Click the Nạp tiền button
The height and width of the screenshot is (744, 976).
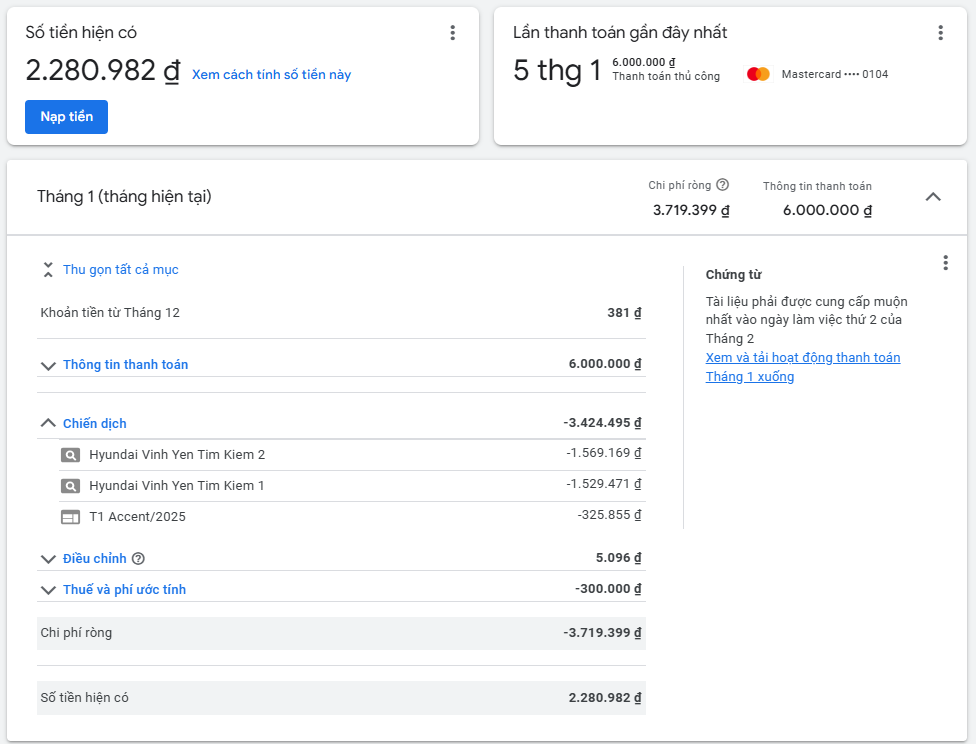point(66,117)
